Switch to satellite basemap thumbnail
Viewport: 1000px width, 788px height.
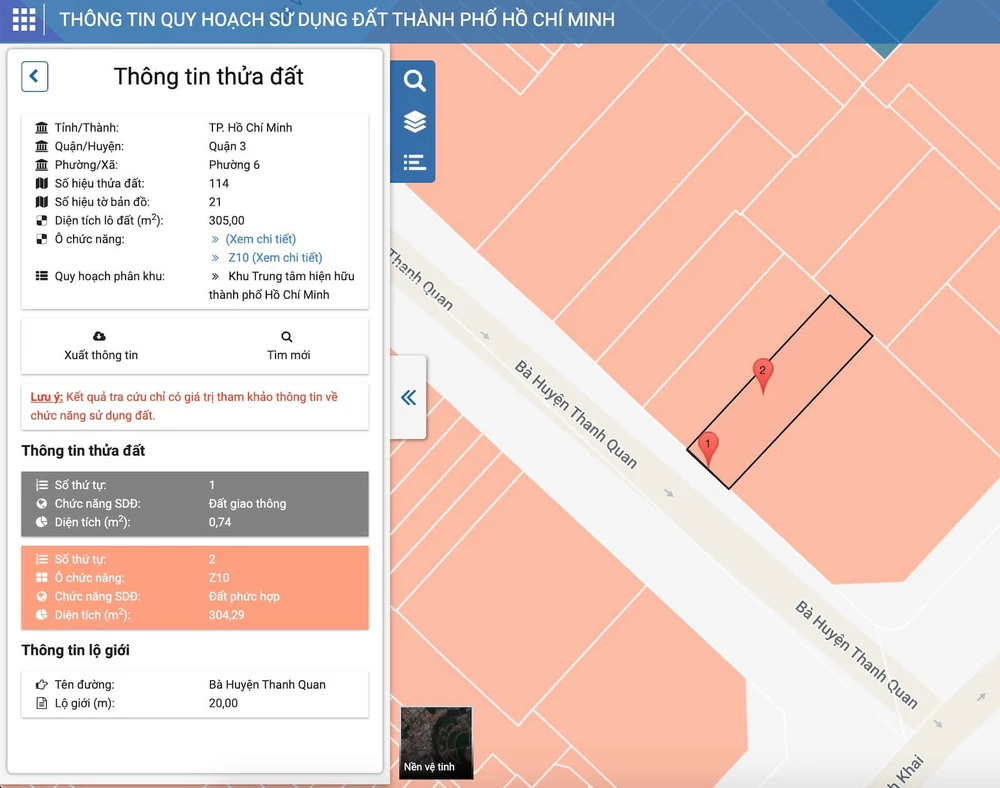pos(435,742)
